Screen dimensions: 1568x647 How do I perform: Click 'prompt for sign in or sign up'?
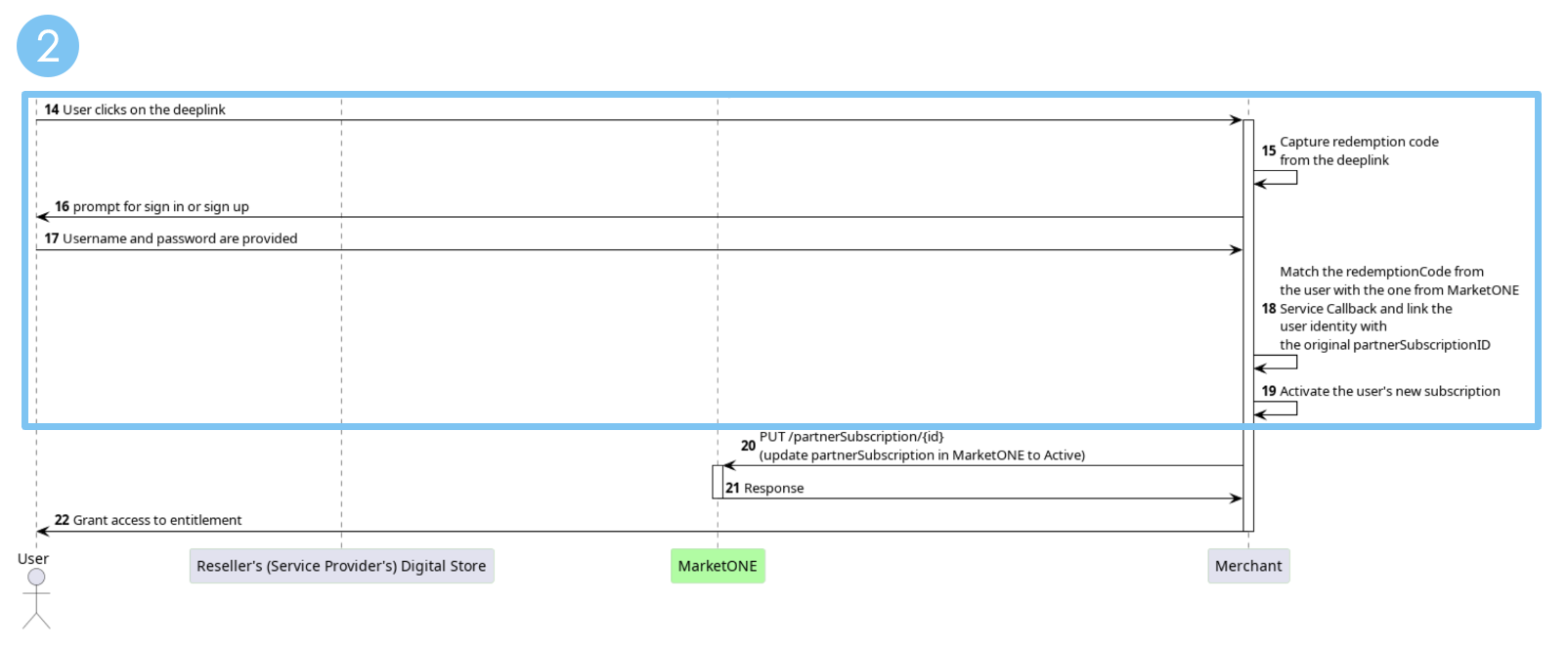click(x=161, y=206)
